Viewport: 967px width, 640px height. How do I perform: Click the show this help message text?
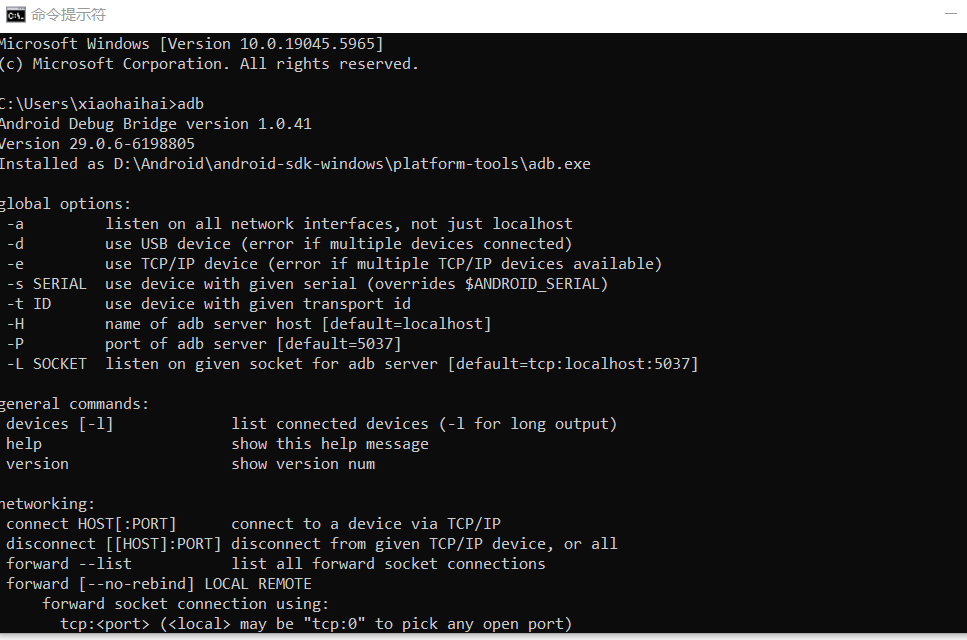[x=330, y=444]
